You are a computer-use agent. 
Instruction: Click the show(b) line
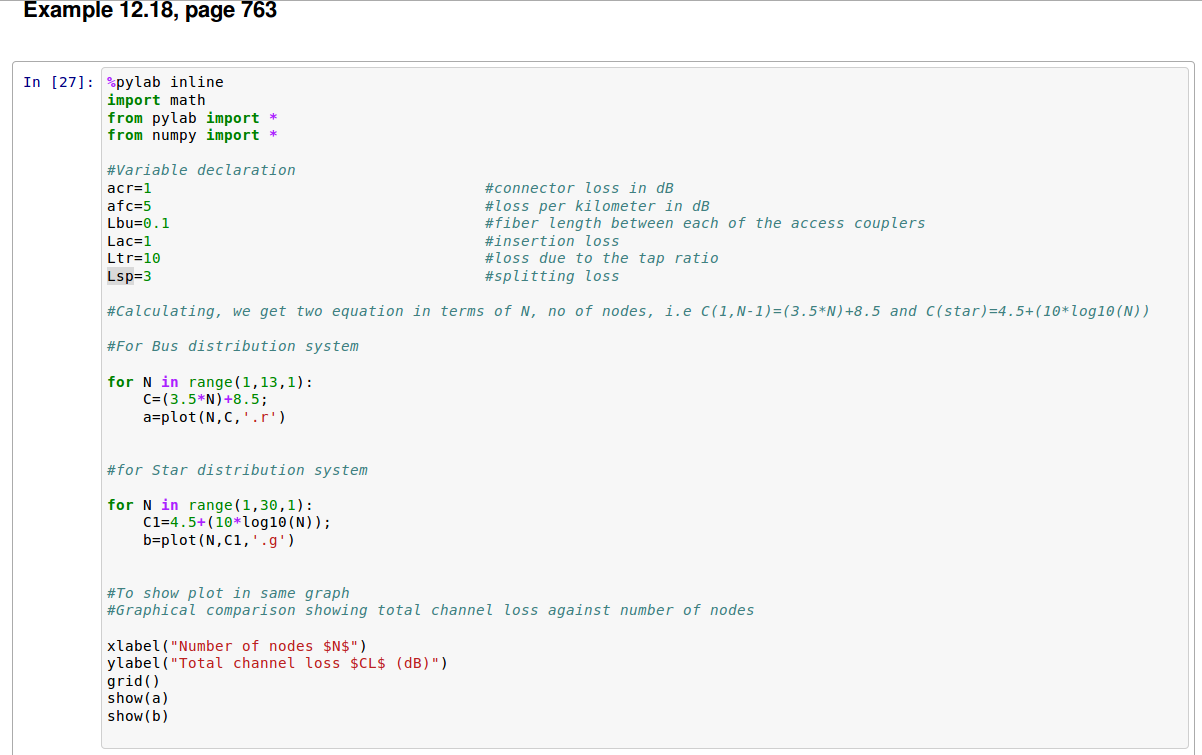click(138, 716)
